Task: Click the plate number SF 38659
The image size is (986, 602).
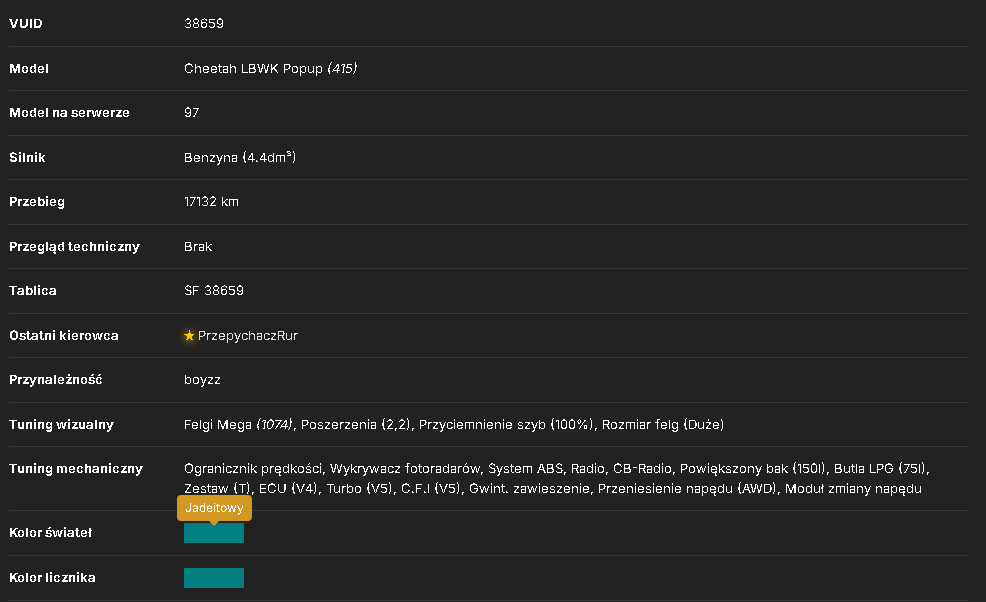Action: (x=214, y=291)
